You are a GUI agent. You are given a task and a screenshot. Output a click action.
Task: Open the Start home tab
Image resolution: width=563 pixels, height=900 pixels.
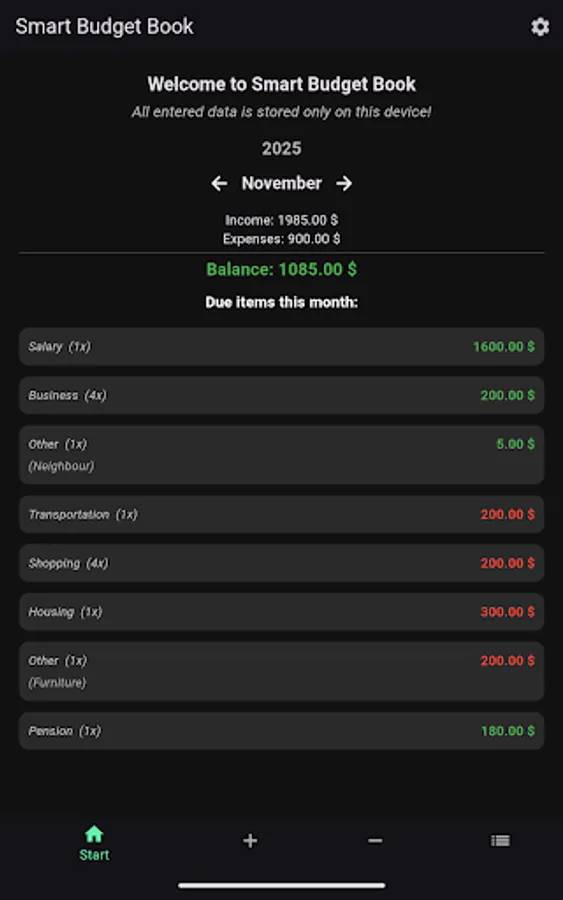(94, 843)
